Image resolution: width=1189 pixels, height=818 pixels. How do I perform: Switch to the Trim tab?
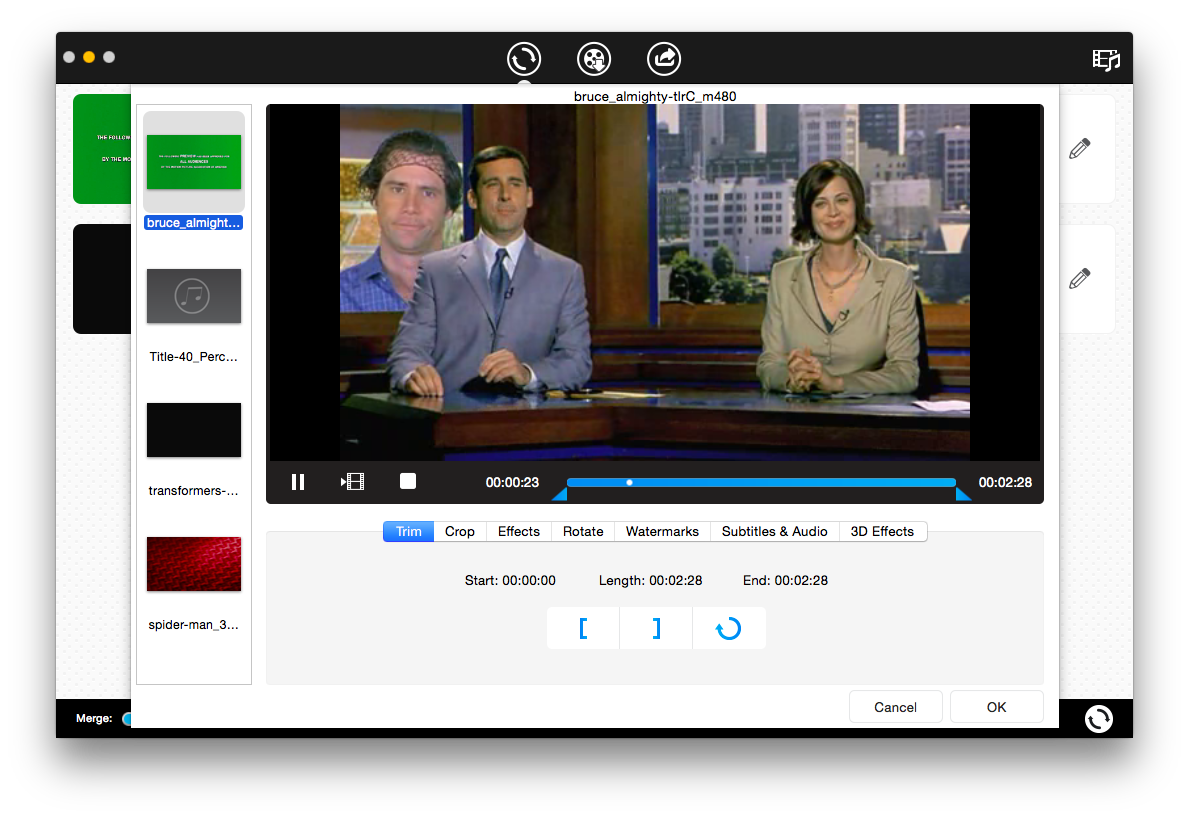pyautogui.click(x=409, y=531)
